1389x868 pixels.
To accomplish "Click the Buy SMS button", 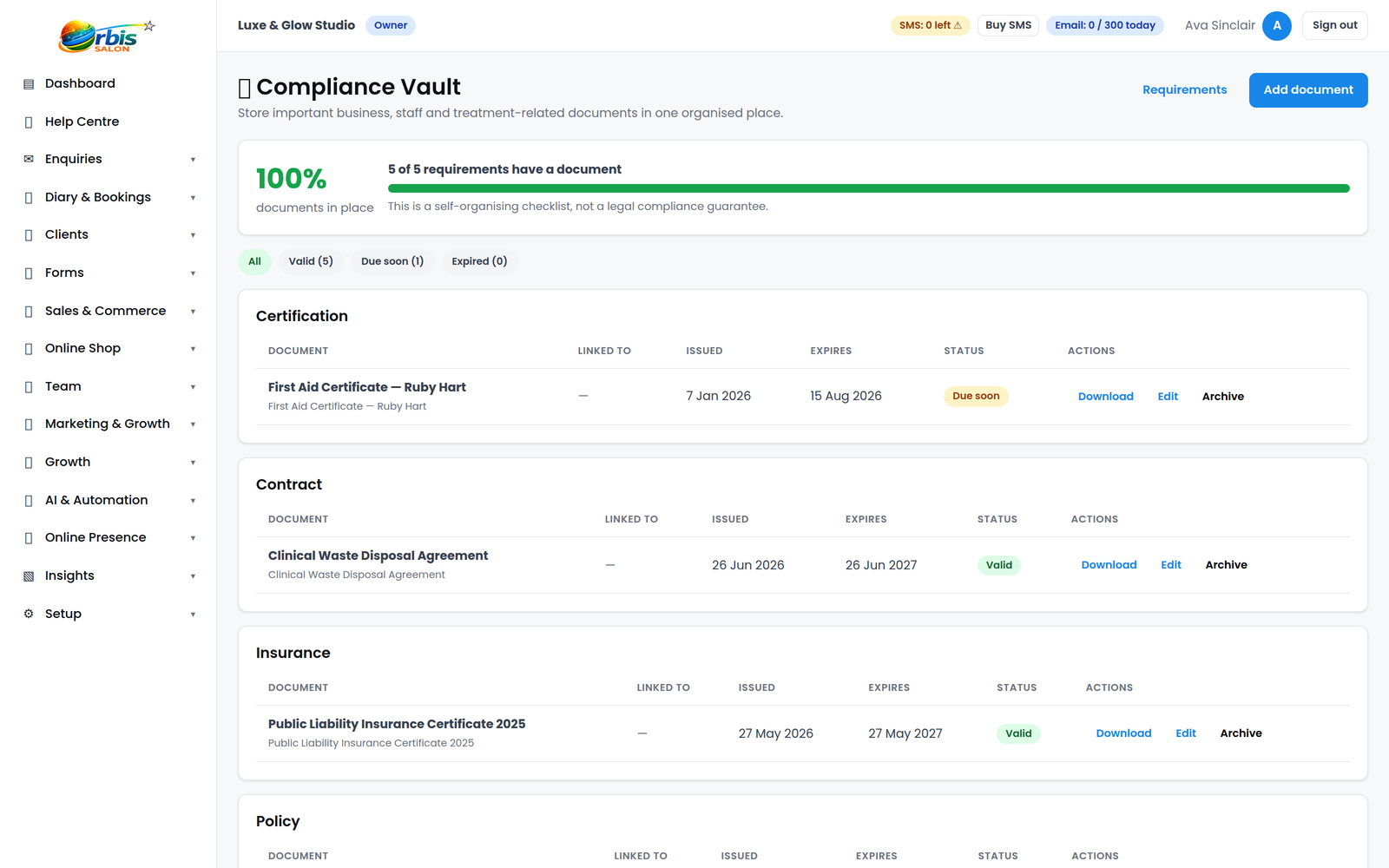I will click(1008, 25).
